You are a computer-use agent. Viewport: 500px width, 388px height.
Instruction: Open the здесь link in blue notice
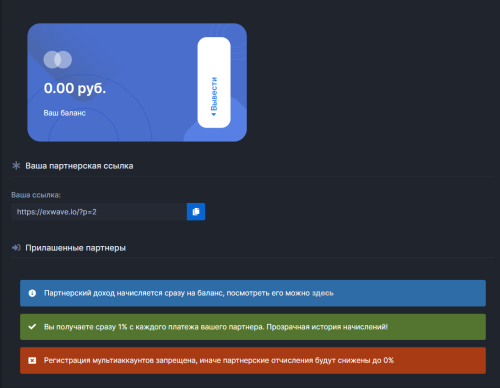click(322, 293)
